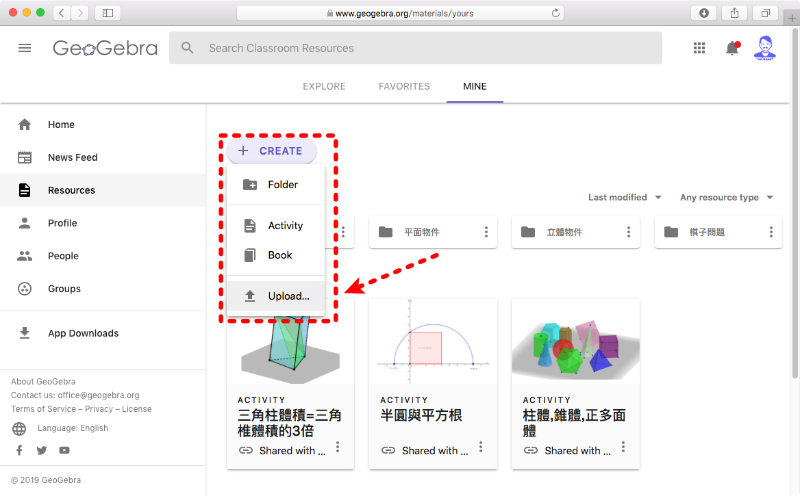Choose Activity from the Create menu
Viewport: 800px width, 496px height.
(x=276, y=226)
